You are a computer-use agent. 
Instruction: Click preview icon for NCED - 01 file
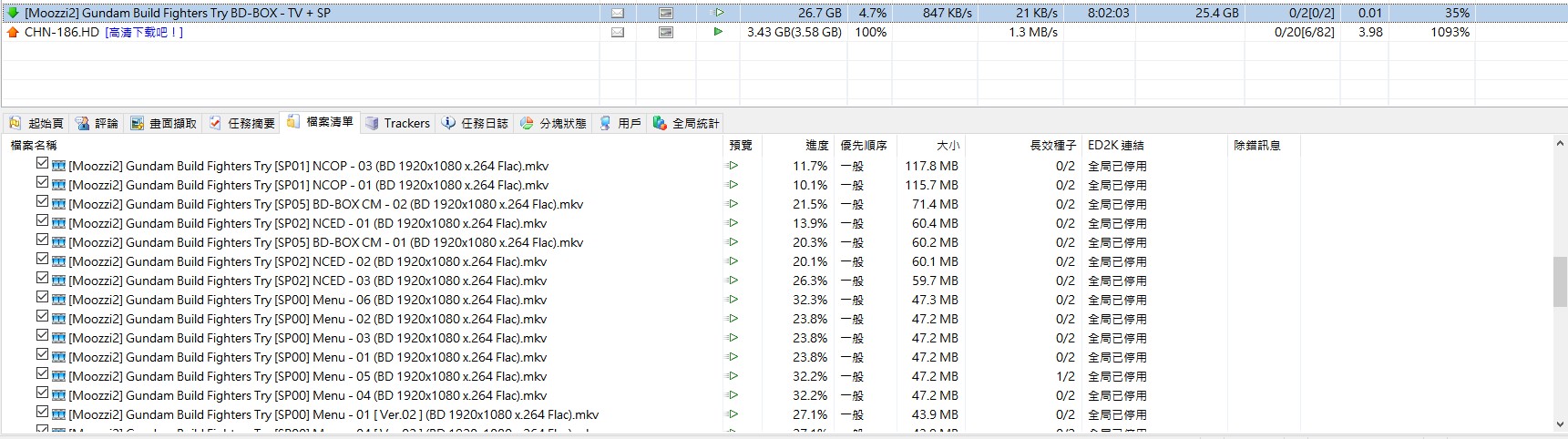click(x=732, y=223)
